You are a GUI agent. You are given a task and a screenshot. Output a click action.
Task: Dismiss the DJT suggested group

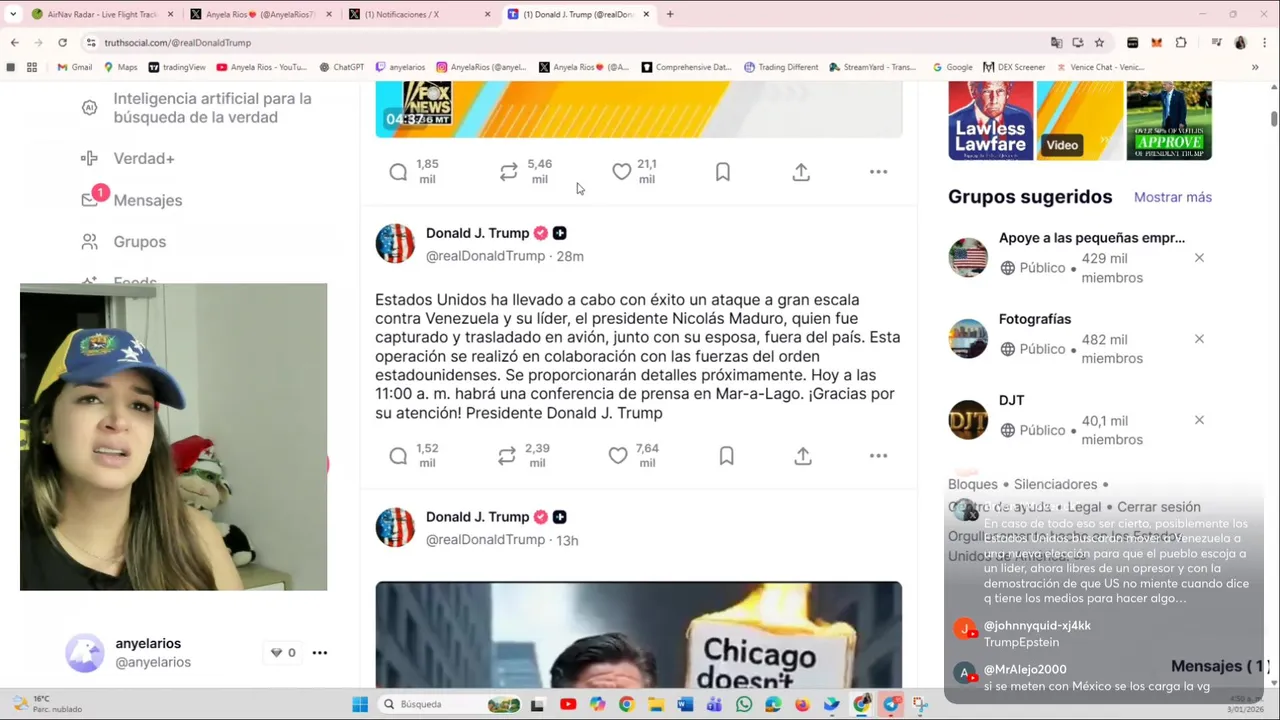[x=1199, y=420]
